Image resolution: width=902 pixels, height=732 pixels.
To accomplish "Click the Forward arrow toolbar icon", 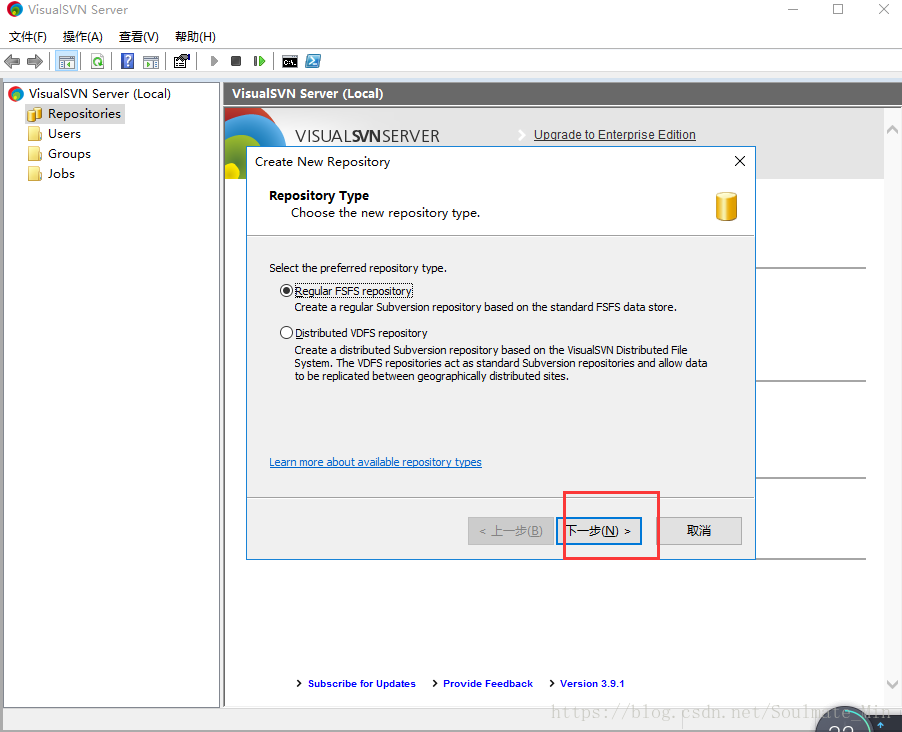I will tap(35, 61).
